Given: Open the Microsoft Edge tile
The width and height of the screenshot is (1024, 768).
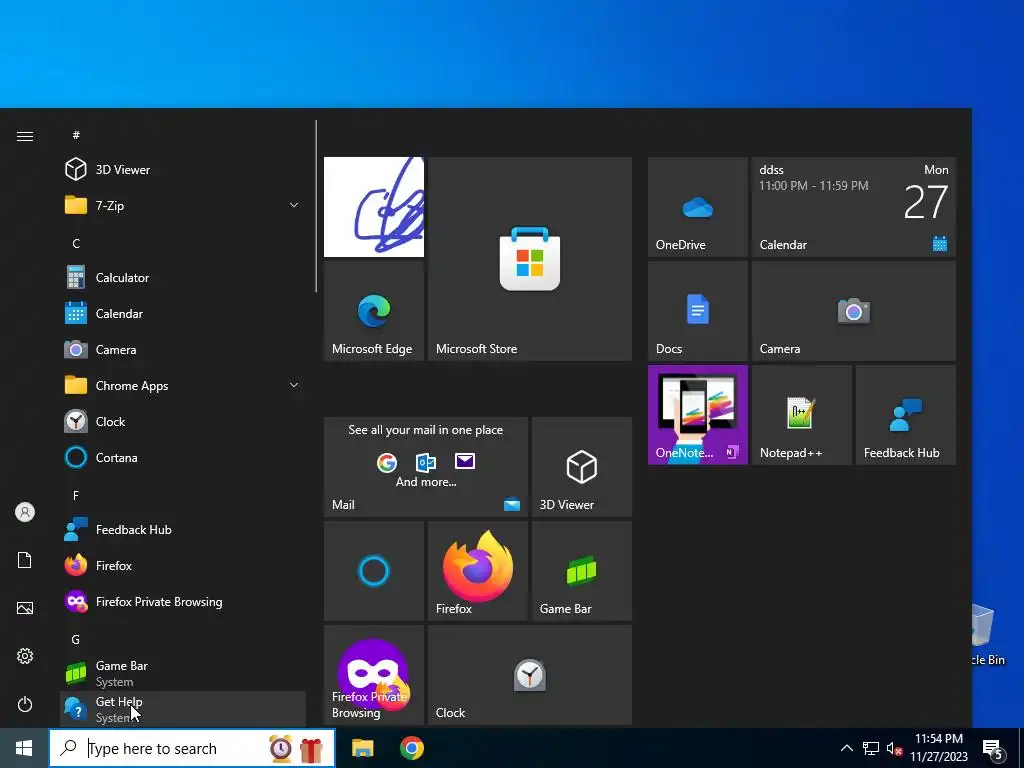Looking at the screenshot, I should 374,311.
